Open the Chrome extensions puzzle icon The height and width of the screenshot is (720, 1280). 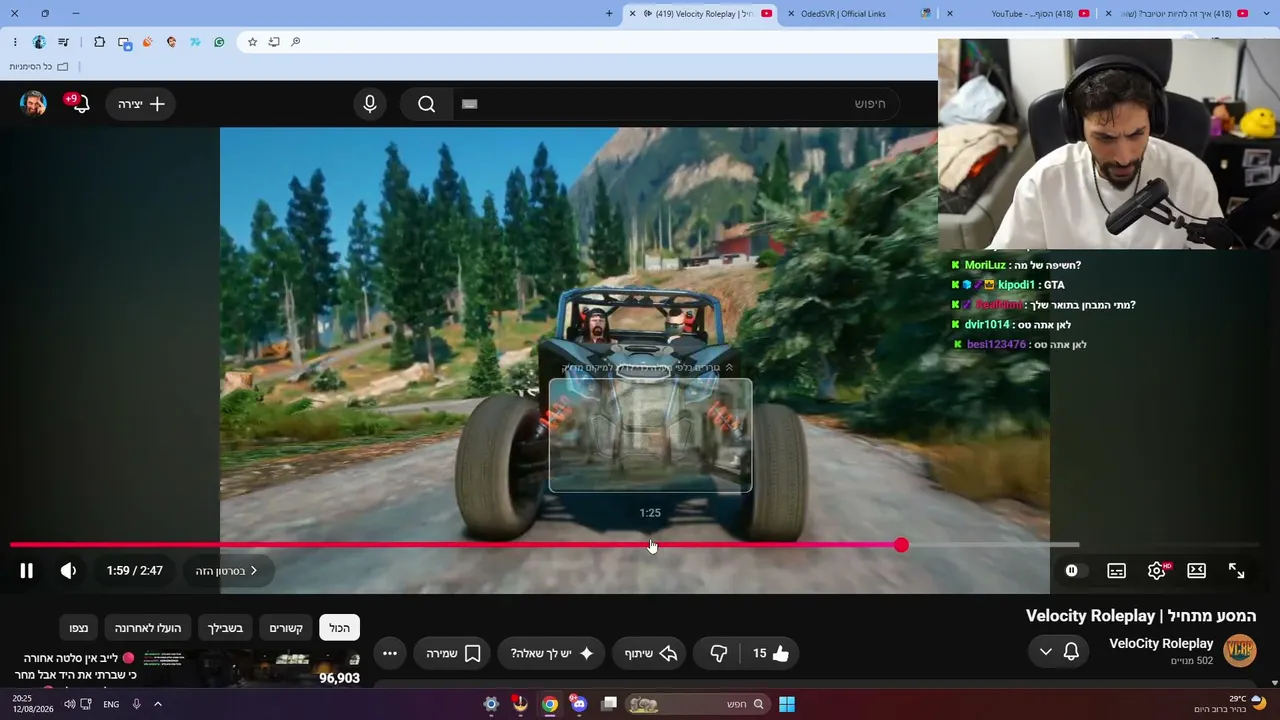click(99, 42)
